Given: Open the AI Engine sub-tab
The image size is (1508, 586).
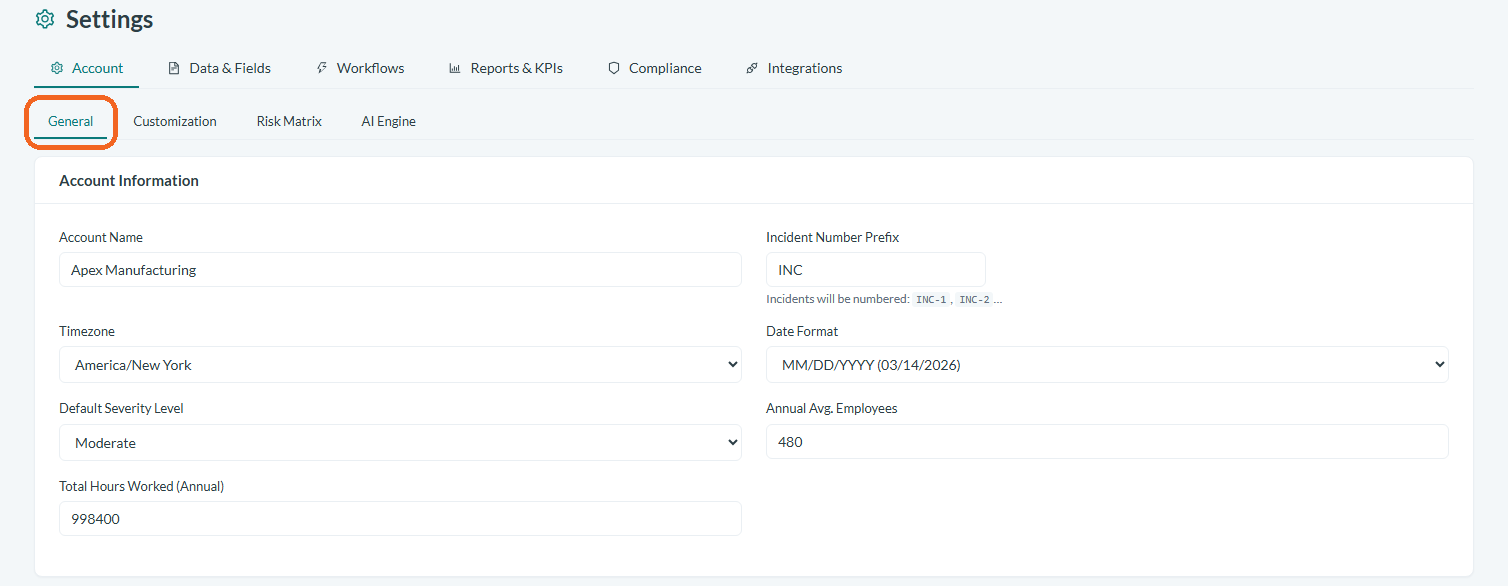Looking at the screenshot, I should [389, 121].
